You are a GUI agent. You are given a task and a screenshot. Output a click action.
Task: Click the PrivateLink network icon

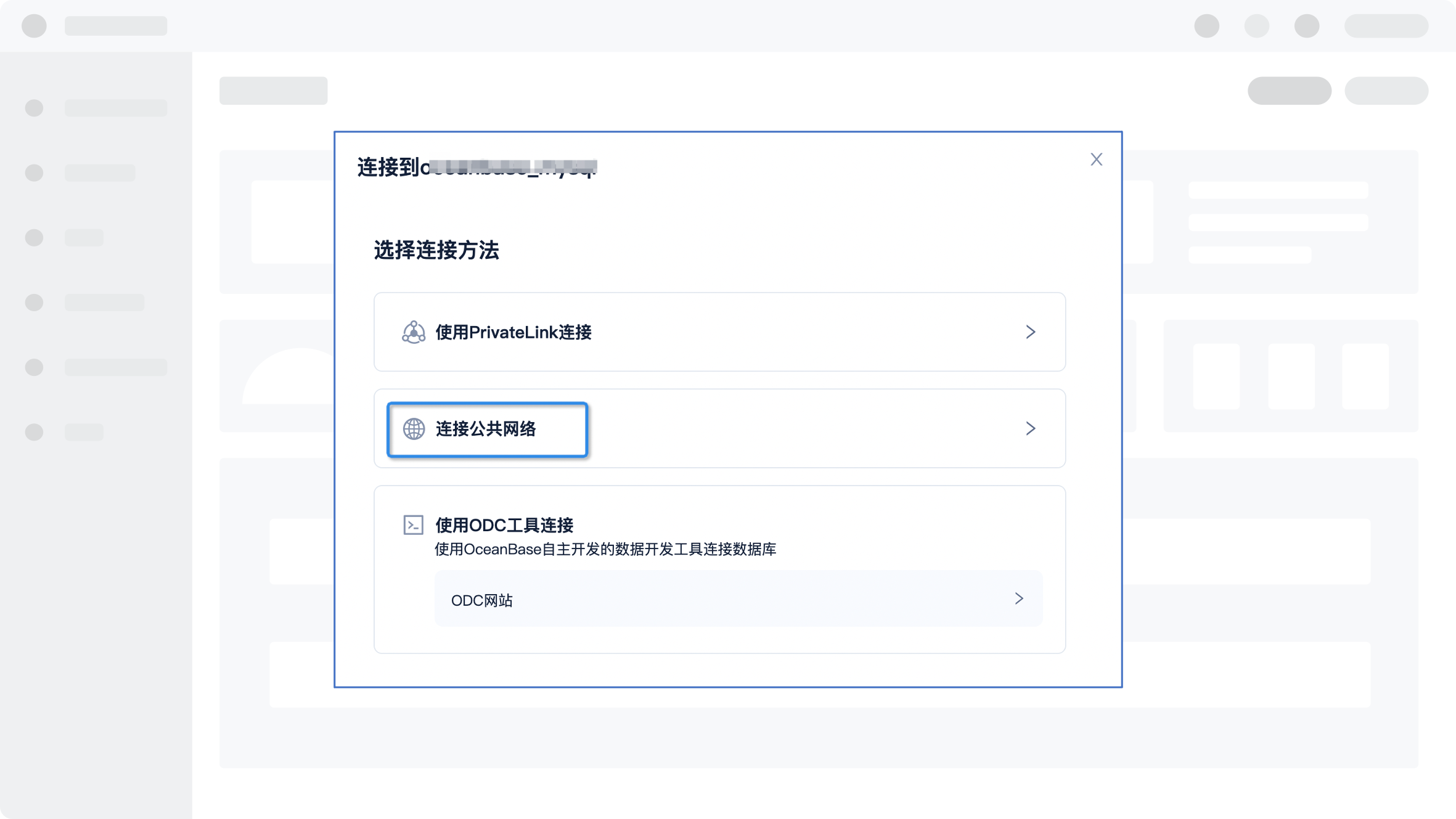414,332
